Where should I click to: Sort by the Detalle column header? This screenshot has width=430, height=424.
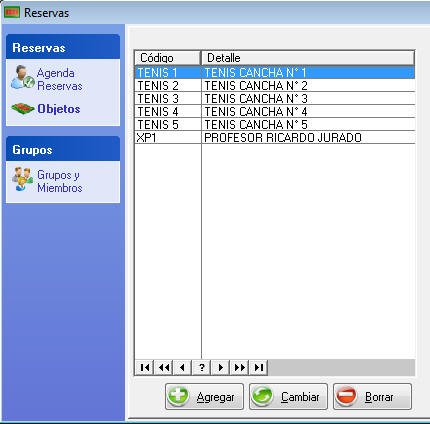pyautogui.click(x=308, y=58)
